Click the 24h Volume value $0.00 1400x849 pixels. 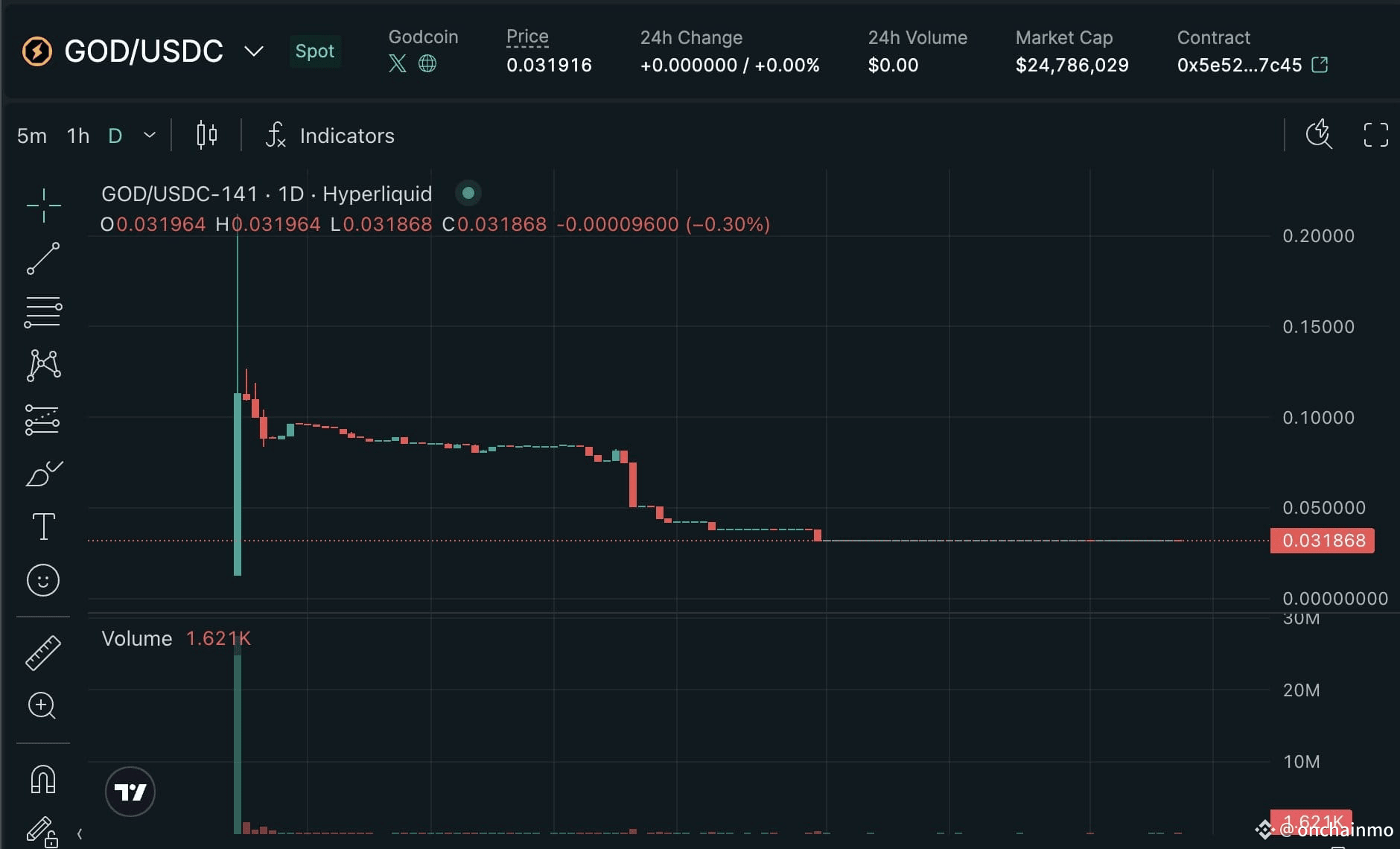coord(893,65)
